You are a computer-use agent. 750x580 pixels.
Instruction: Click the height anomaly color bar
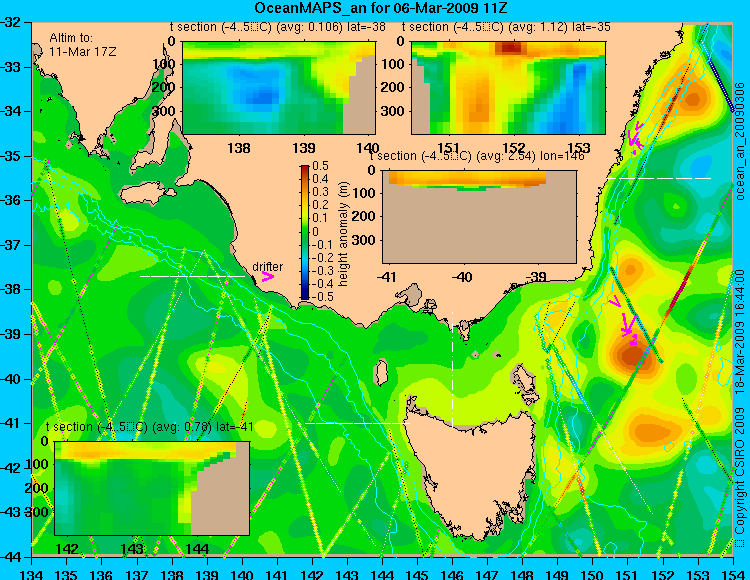tap(305, 232)
